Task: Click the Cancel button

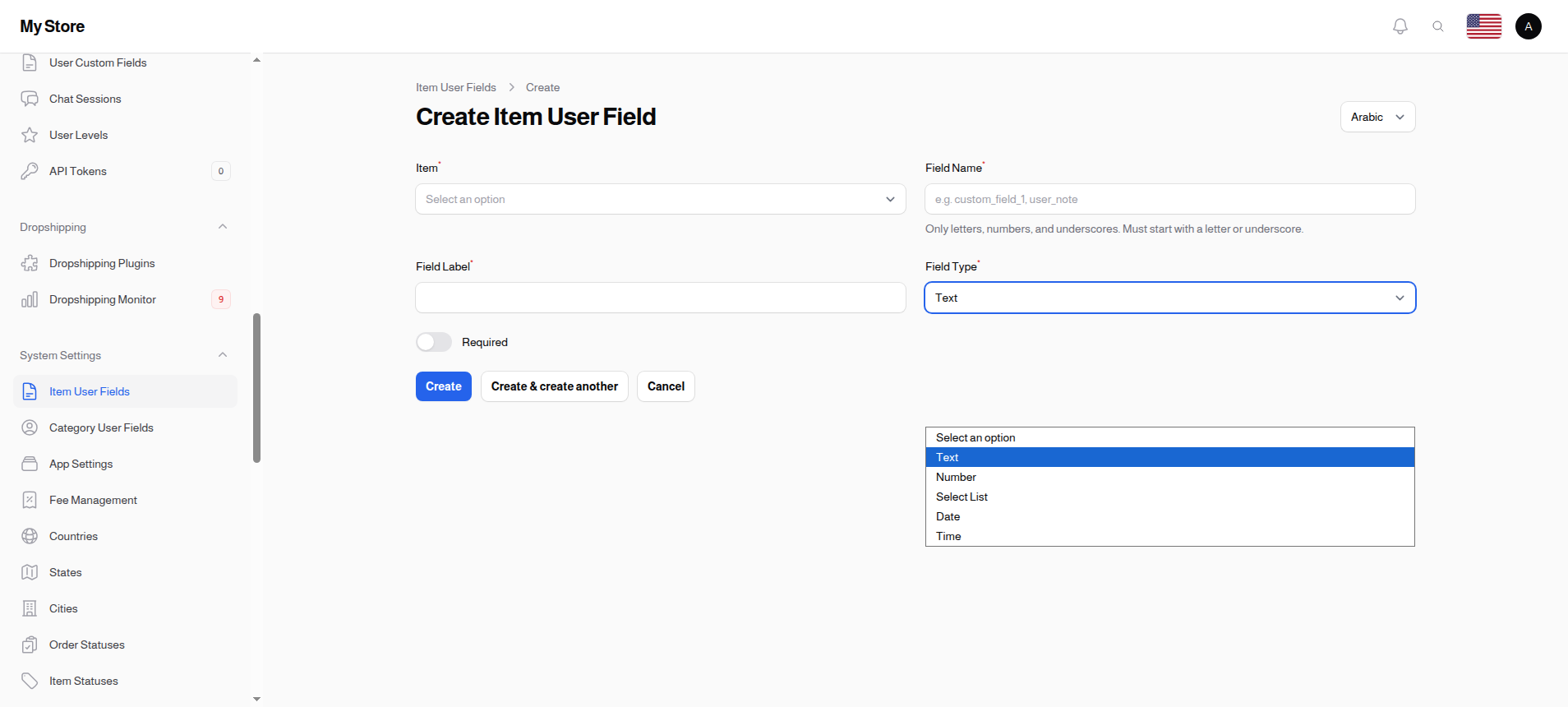Action: click(666, 386)
